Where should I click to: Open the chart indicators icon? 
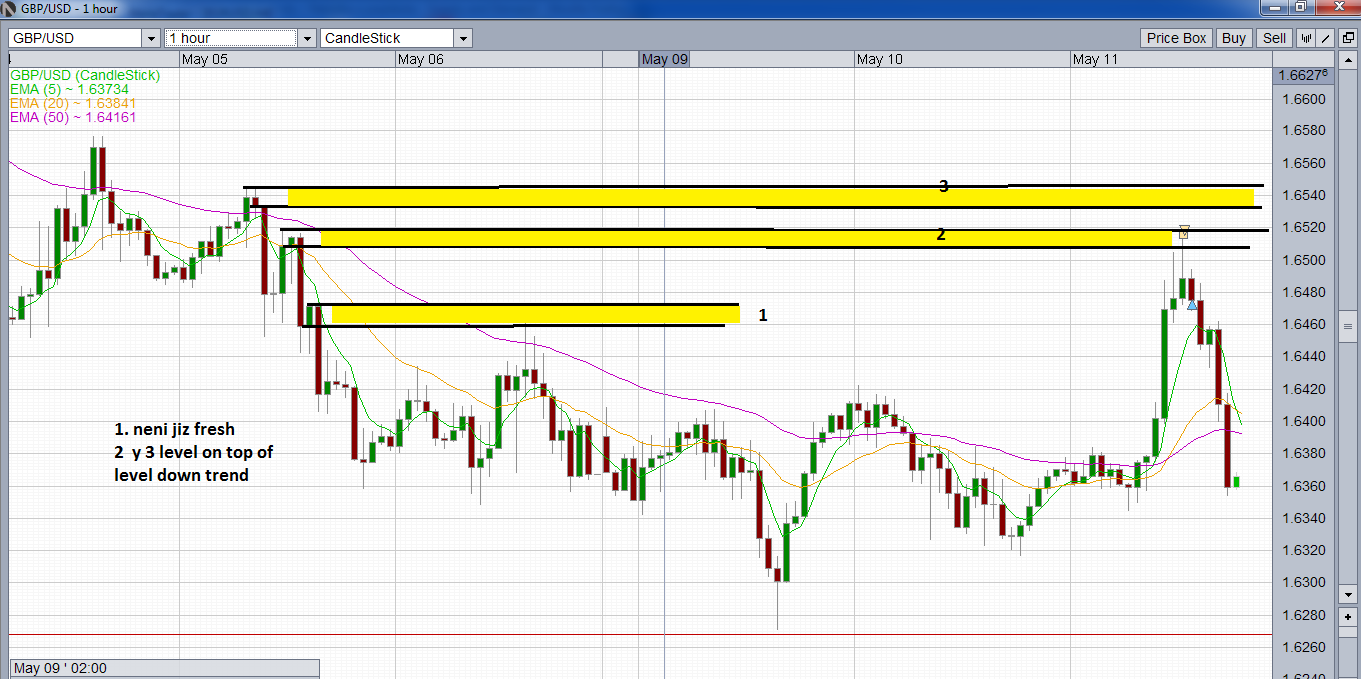pyautogui.click(x=1305, y=38)
